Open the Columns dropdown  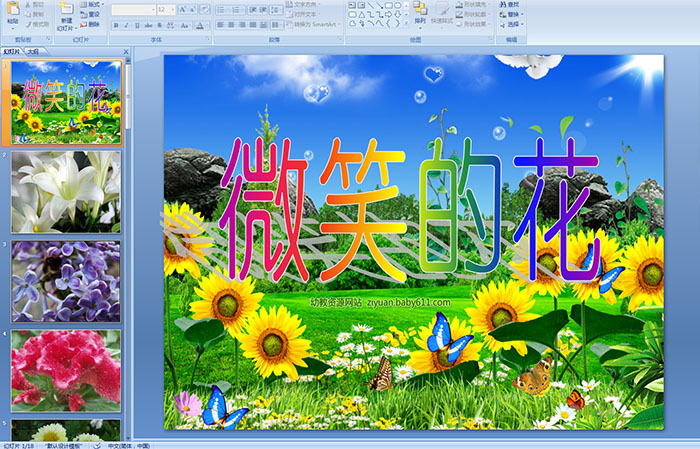(x=276, y=25)
